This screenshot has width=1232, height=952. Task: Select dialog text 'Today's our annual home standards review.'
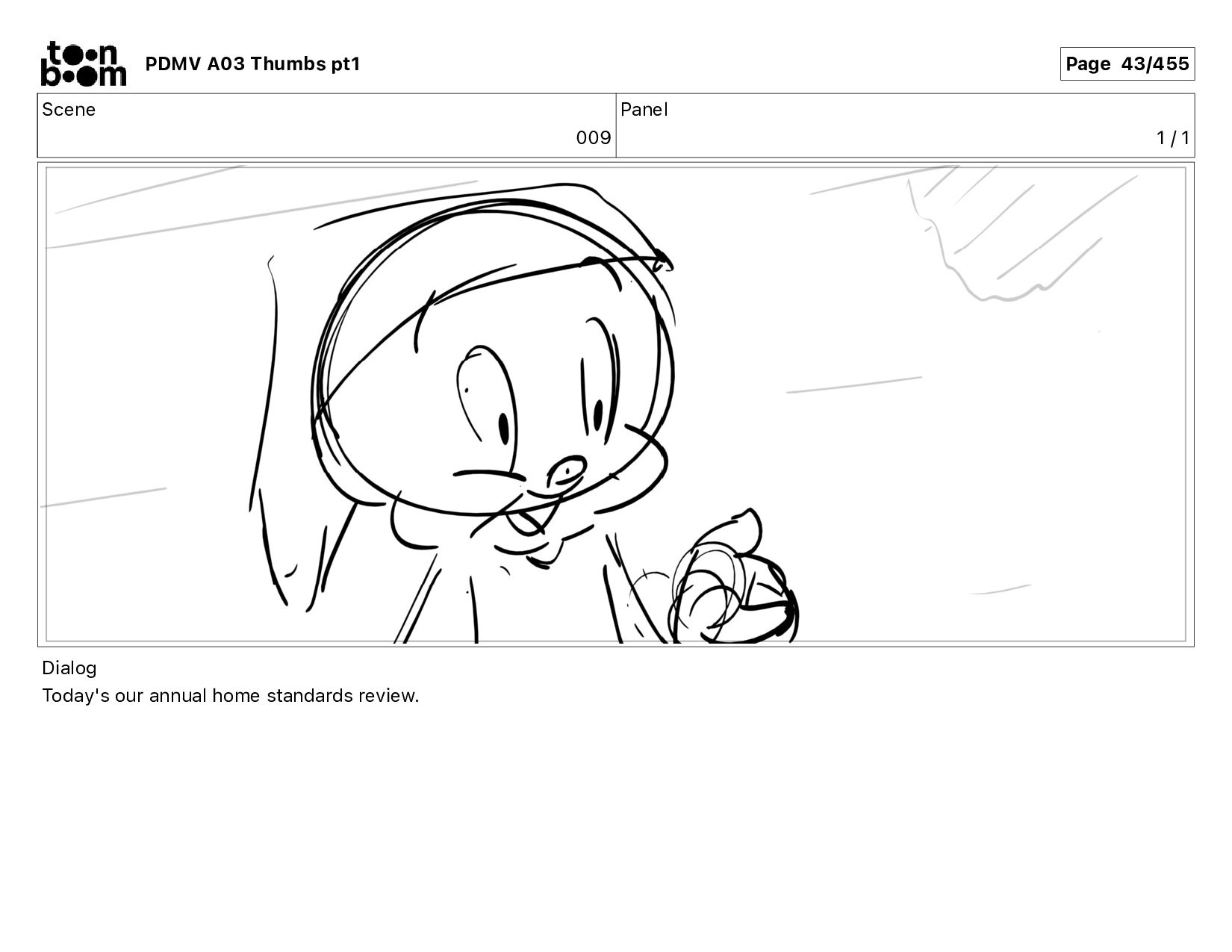(231, 696)
